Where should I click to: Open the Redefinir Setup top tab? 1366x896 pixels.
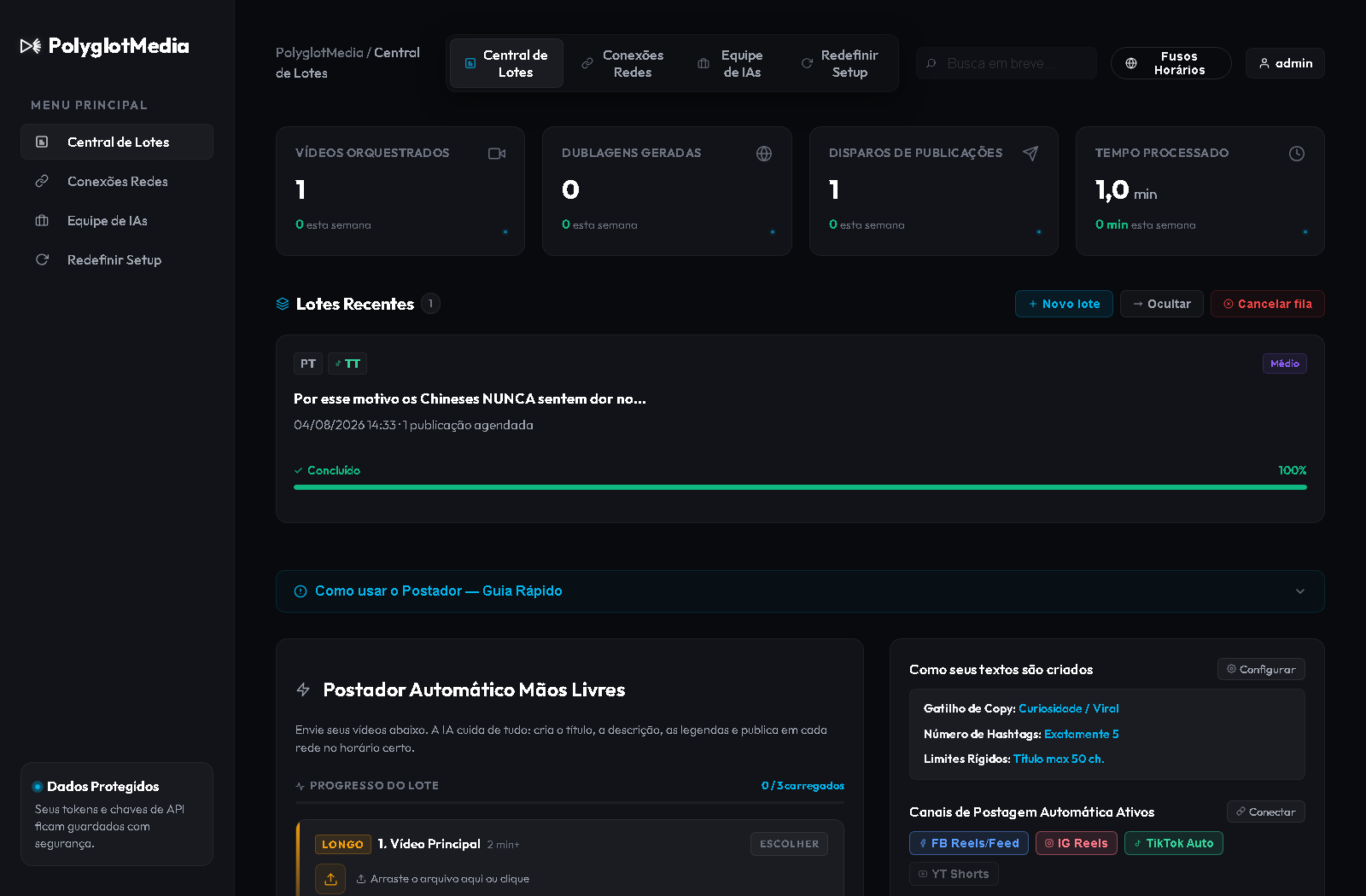[x=840, y=63]
